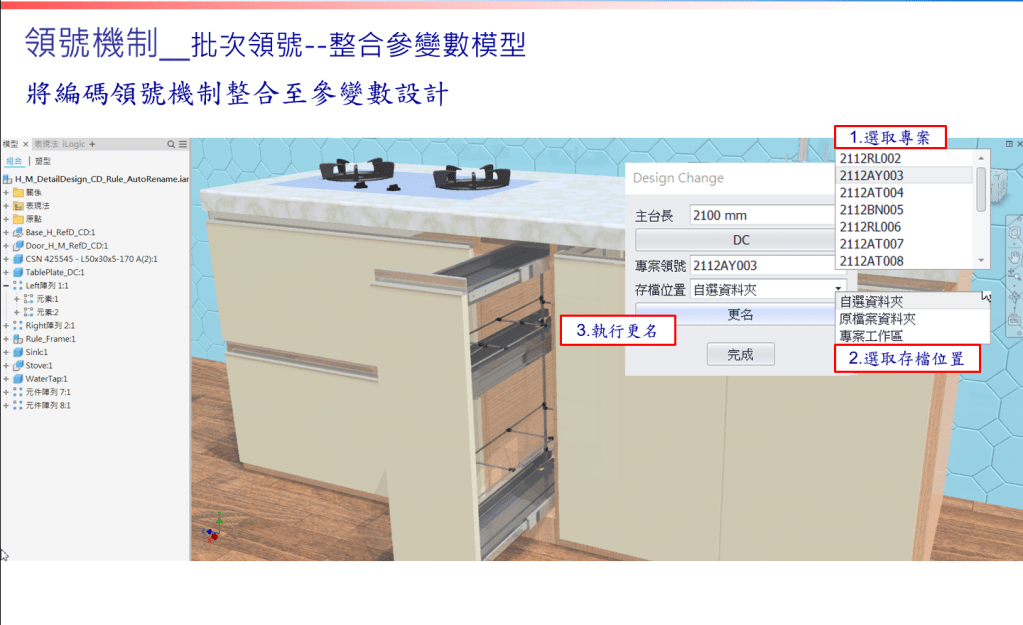Click the project list scrollbar down arrow
This screenshot has width=1023, height=625.
point(981,261)
